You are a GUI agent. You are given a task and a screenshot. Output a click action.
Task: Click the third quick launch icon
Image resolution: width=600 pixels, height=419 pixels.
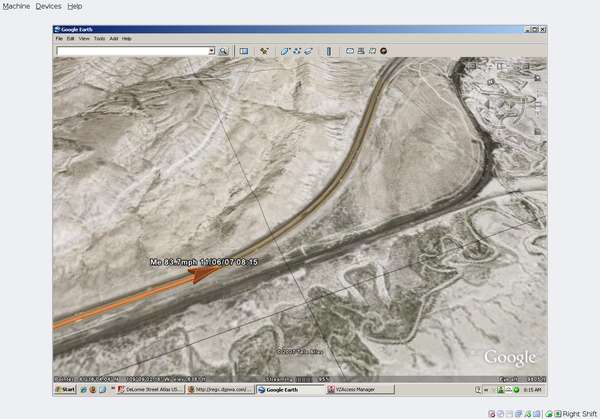tap(103, 390)
